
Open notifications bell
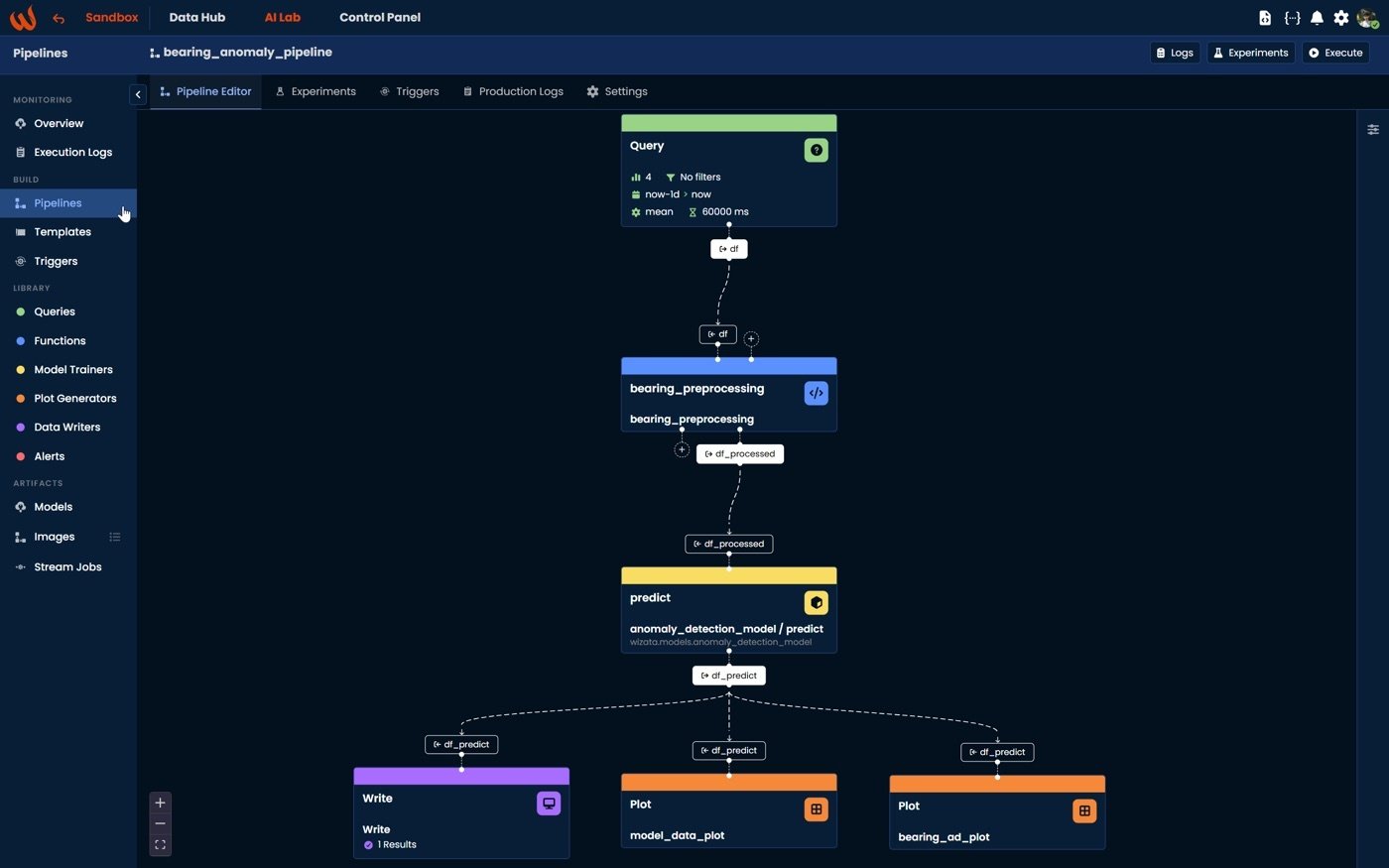point(1317,18)
